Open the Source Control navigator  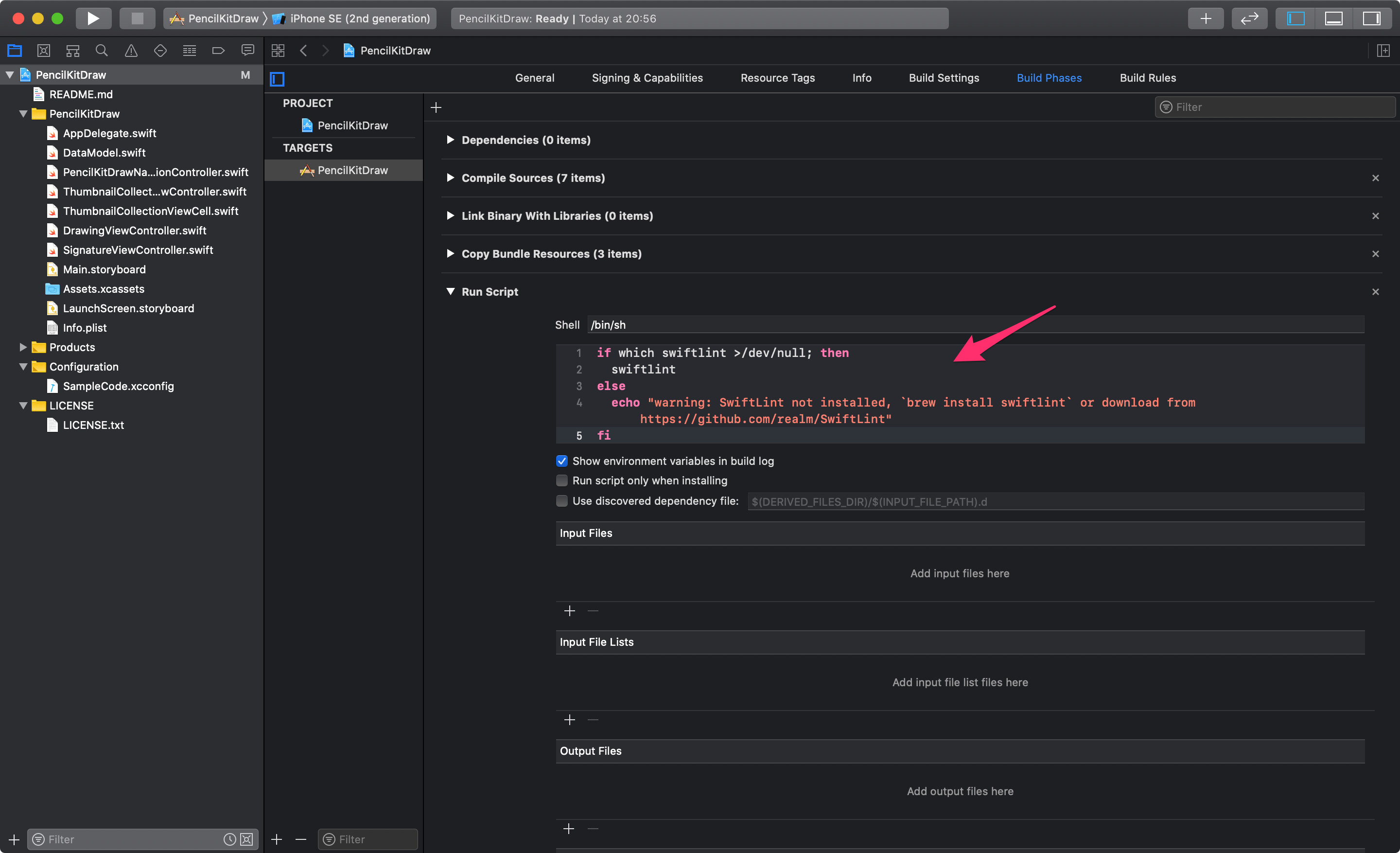click(44, 51)
